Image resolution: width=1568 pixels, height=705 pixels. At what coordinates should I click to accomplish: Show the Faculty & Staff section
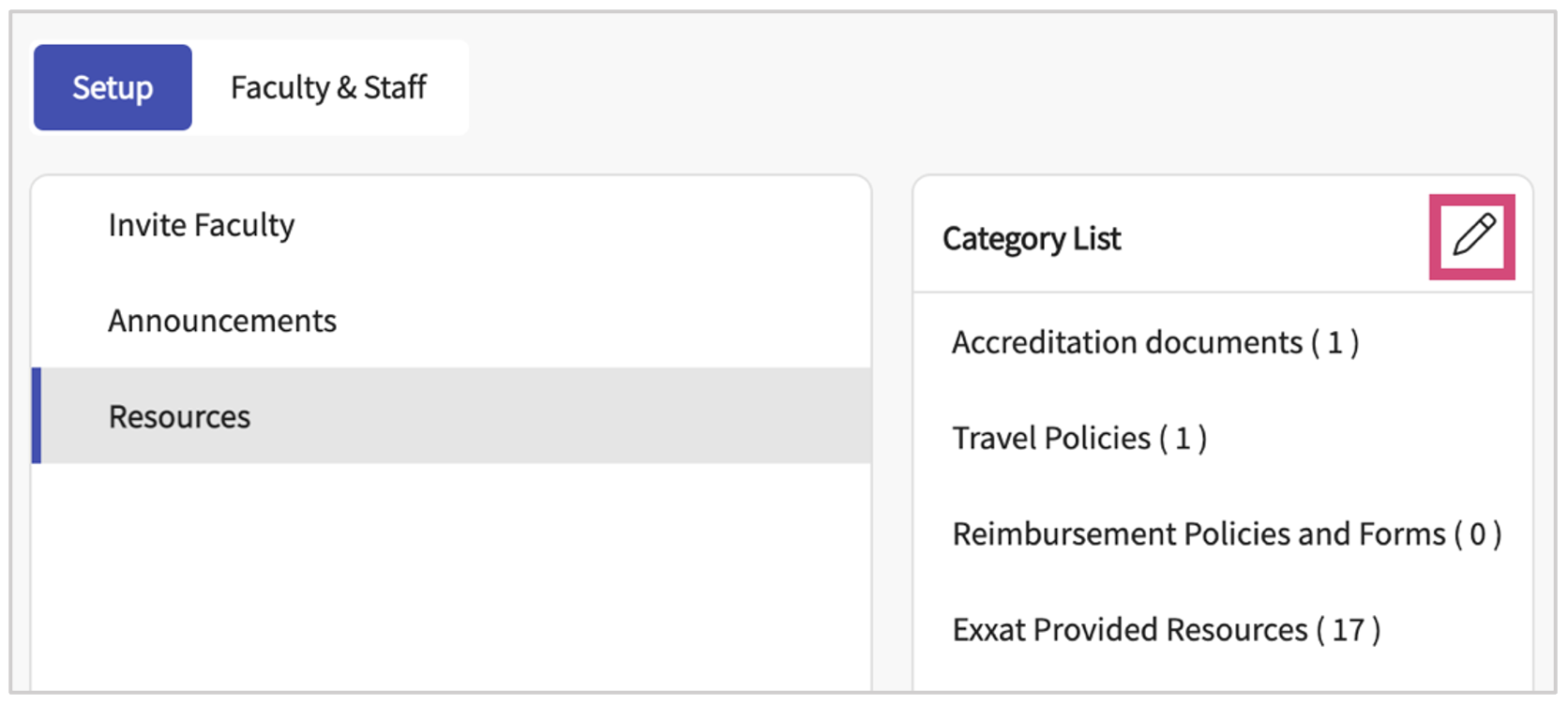coord(328,87)
